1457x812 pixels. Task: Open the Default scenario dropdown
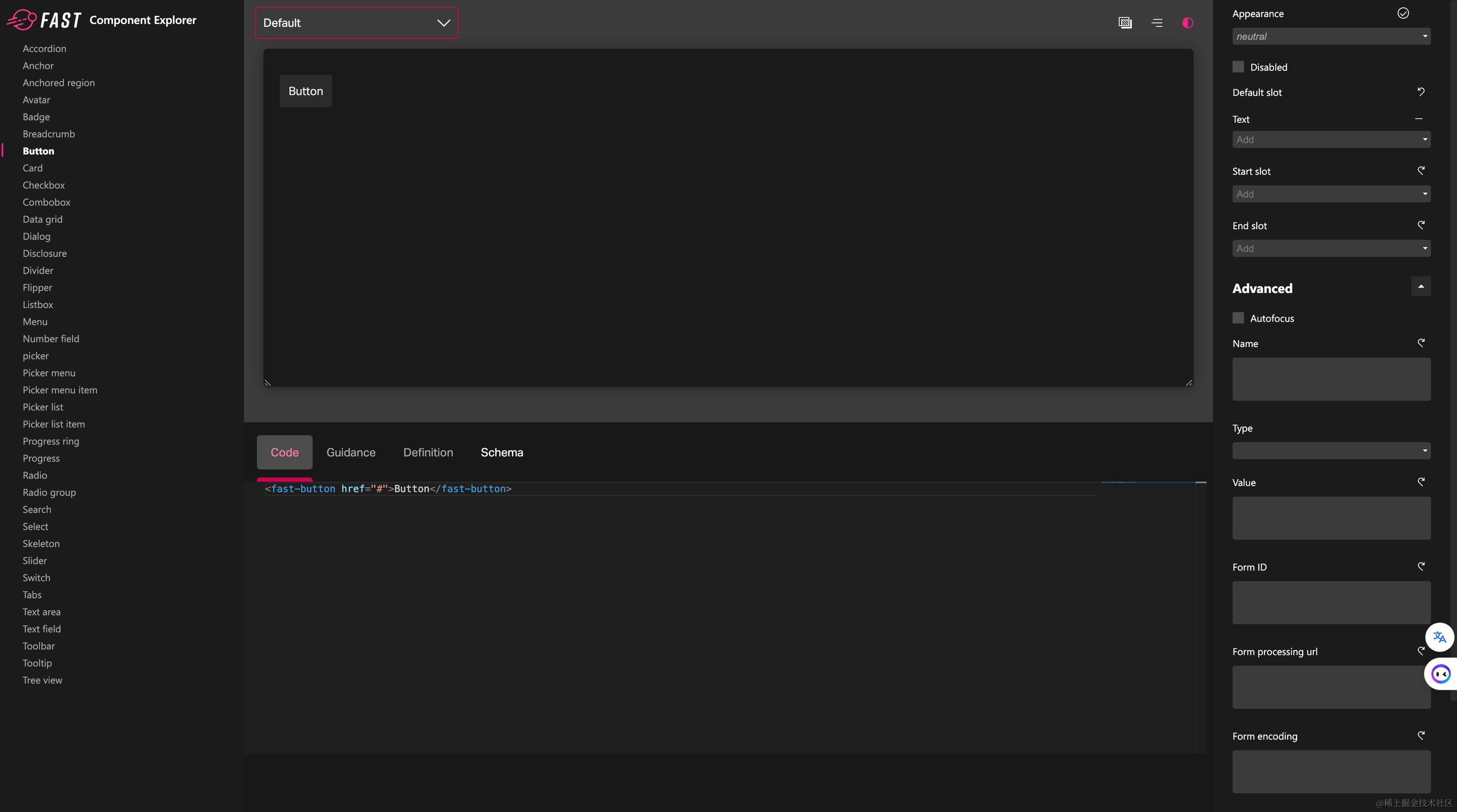pos(357,23)
